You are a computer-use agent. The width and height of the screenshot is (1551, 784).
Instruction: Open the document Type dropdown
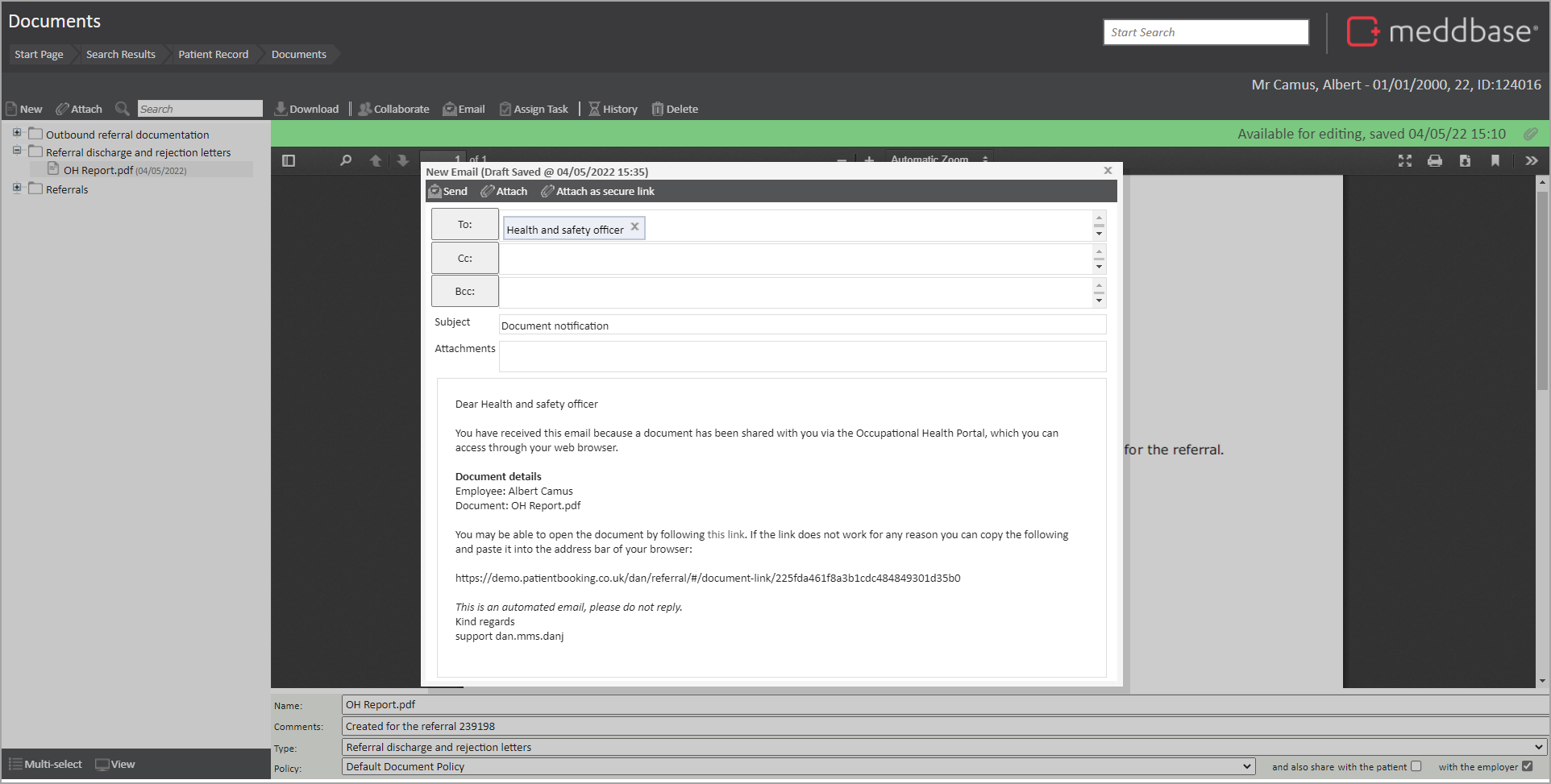1538,747
